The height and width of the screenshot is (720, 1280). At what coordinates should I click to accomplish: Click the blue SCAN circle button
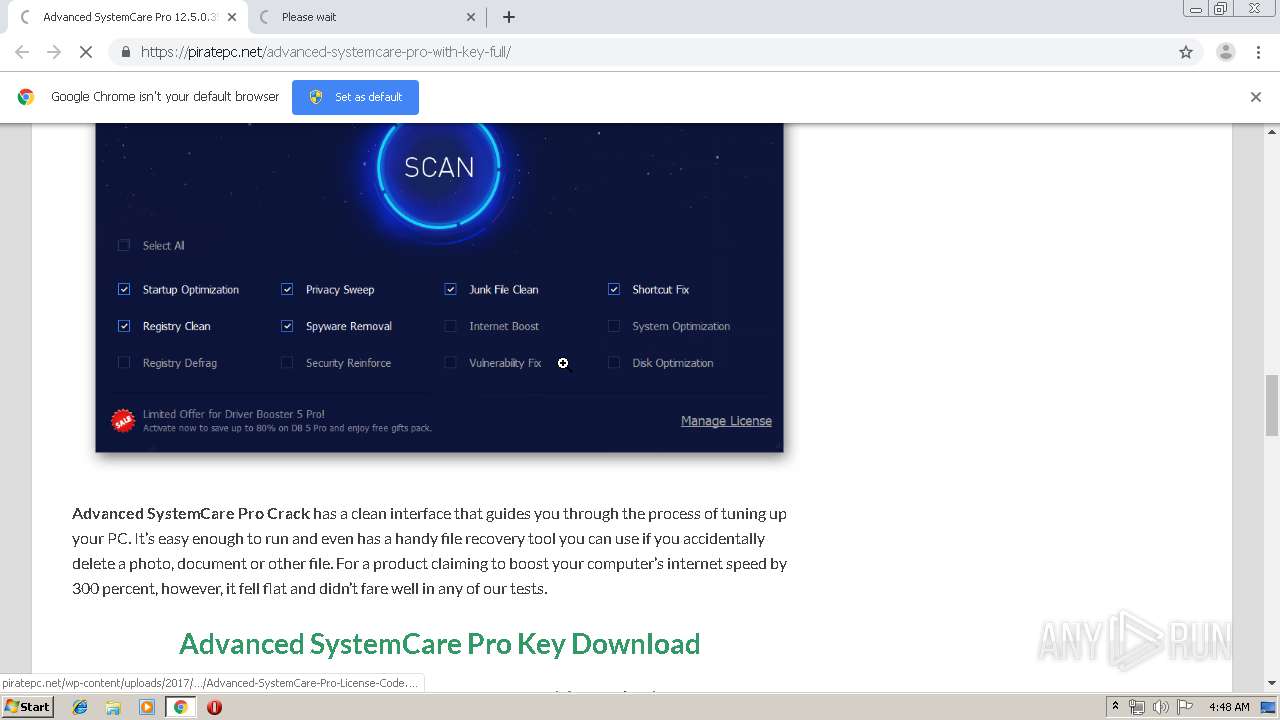coord(439,168)
